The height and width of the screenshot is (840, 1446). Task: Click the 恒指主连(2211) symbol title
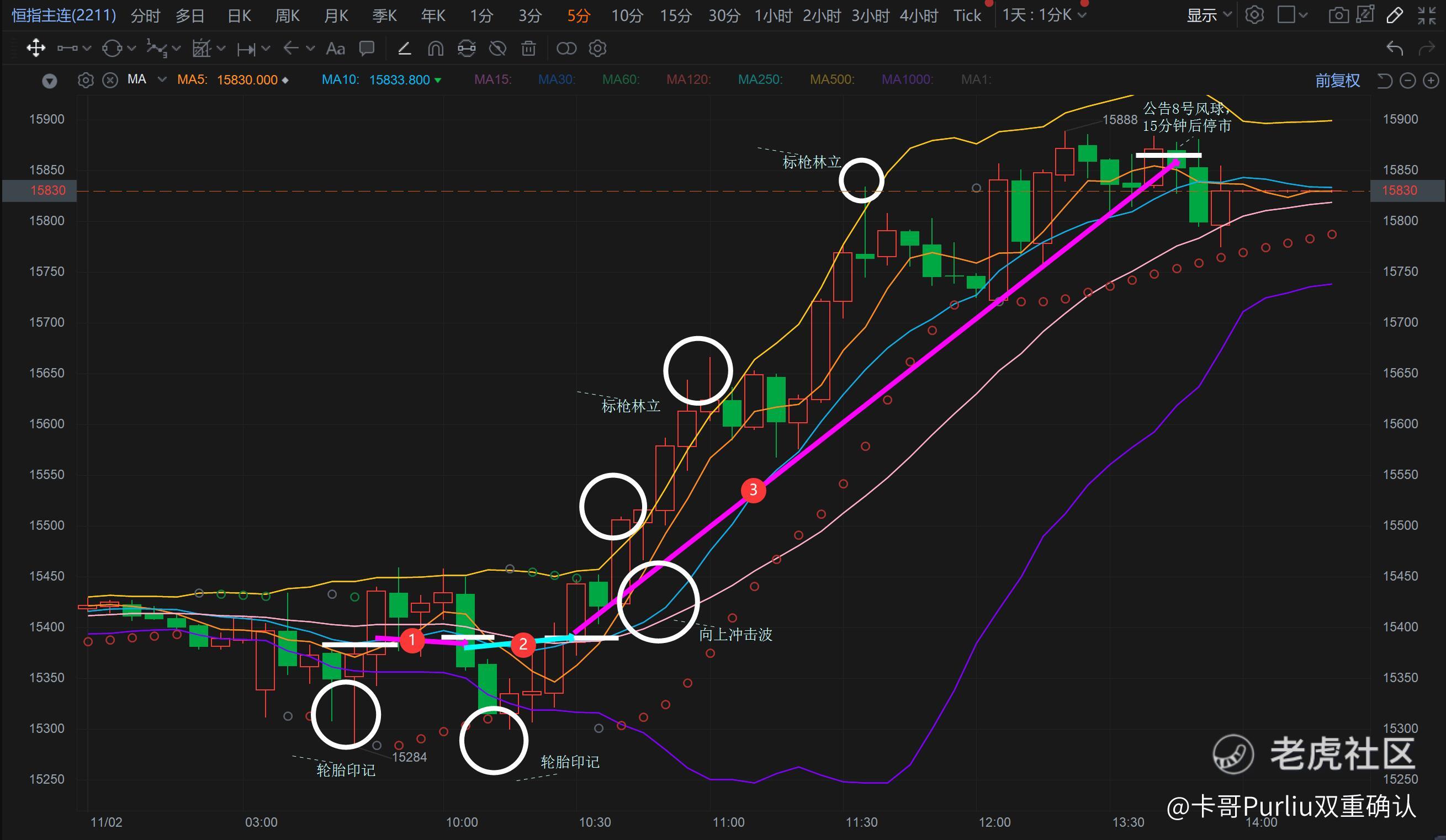pos(63,14)
